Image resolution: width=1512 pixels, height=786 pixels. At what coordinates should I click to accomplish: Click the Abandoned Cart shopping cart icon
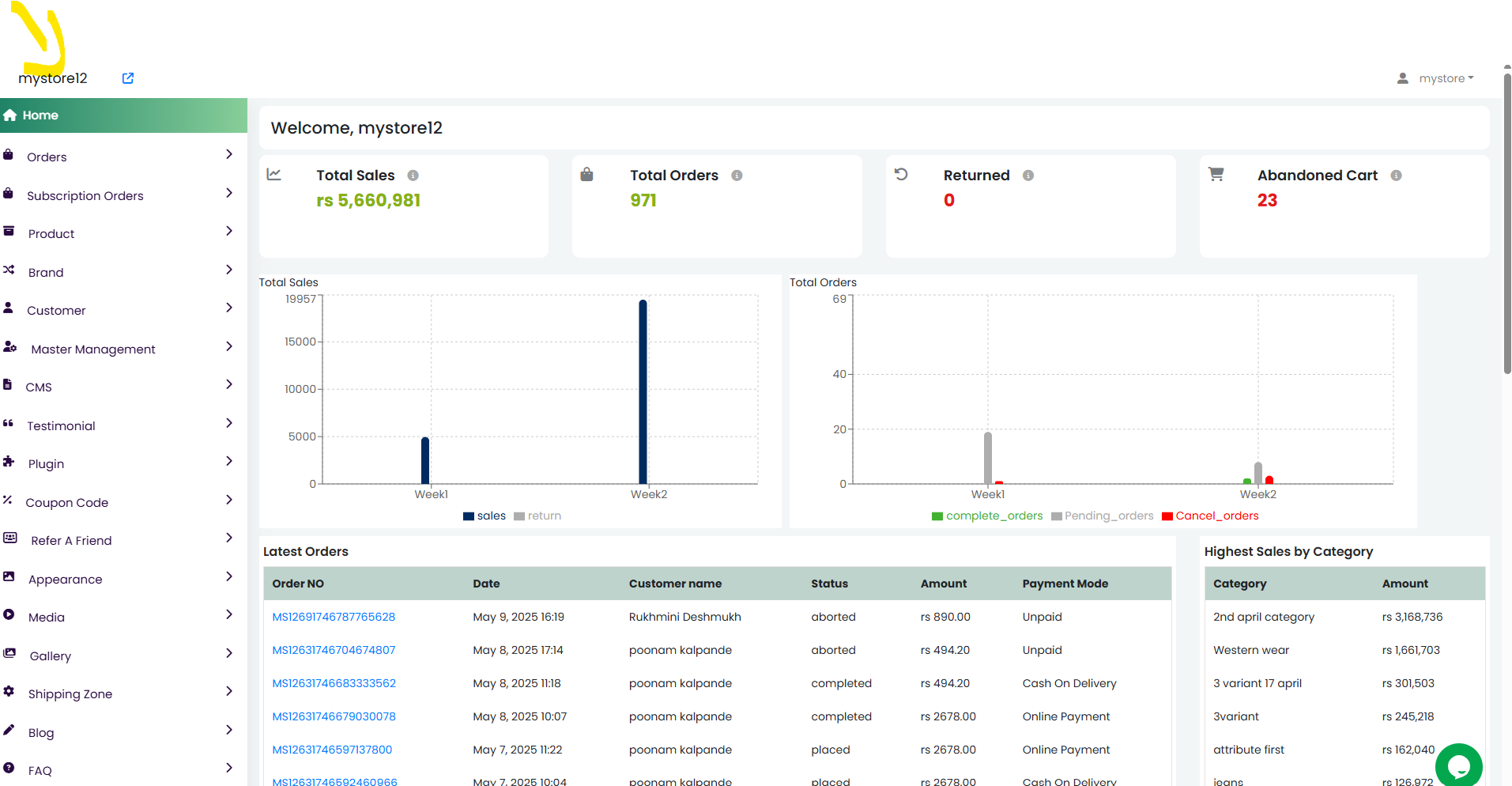[x=1216, y=174]
